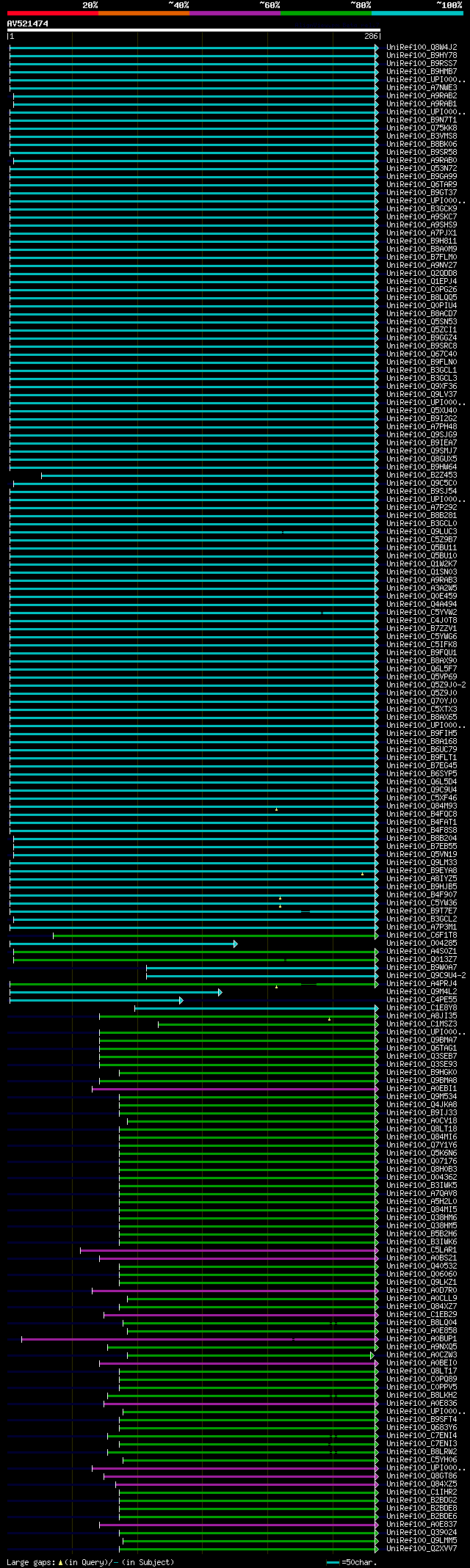
Task: Select hit label UniRef100_Q84M93
Action: click(x=422, y=806)
